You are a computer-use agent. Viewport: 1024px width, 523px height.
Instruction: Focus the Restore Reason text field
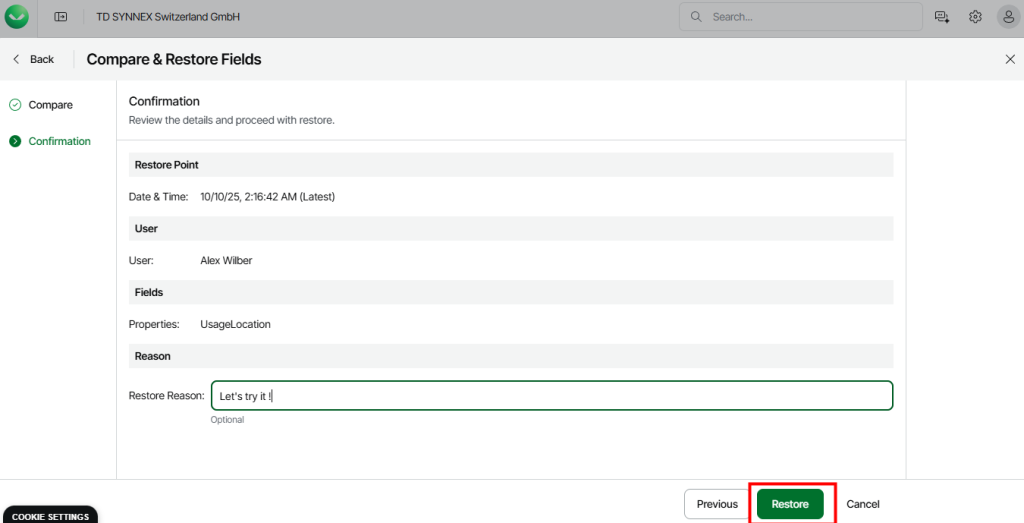click(551, 396)
